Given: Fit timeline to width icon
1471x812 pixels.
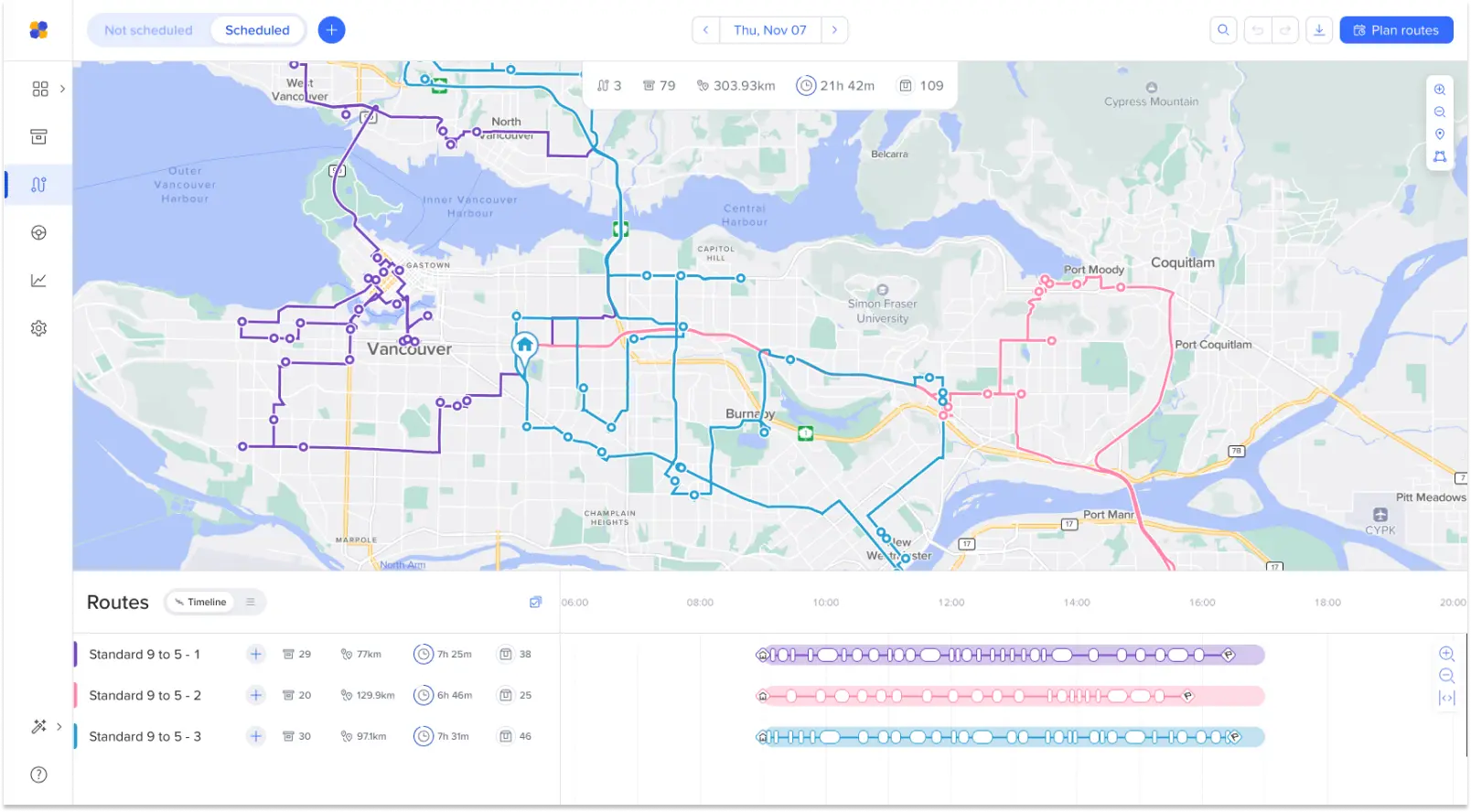Looking at the screenshot, I should pos(1446,698).
